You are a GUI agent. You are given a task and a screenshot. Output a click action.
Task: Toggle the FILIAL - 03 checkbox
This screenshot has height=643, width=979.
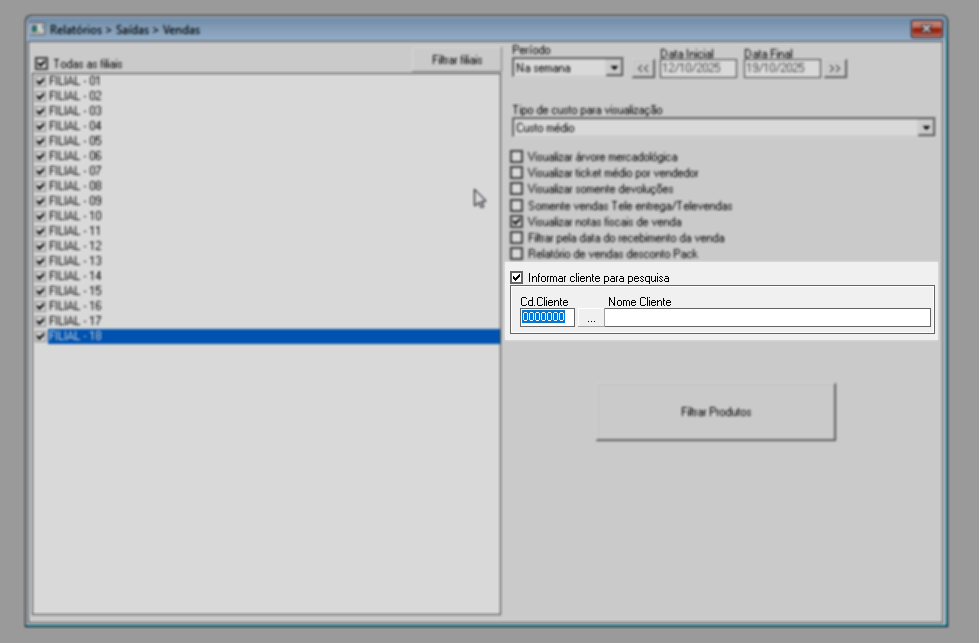(41, 111)
